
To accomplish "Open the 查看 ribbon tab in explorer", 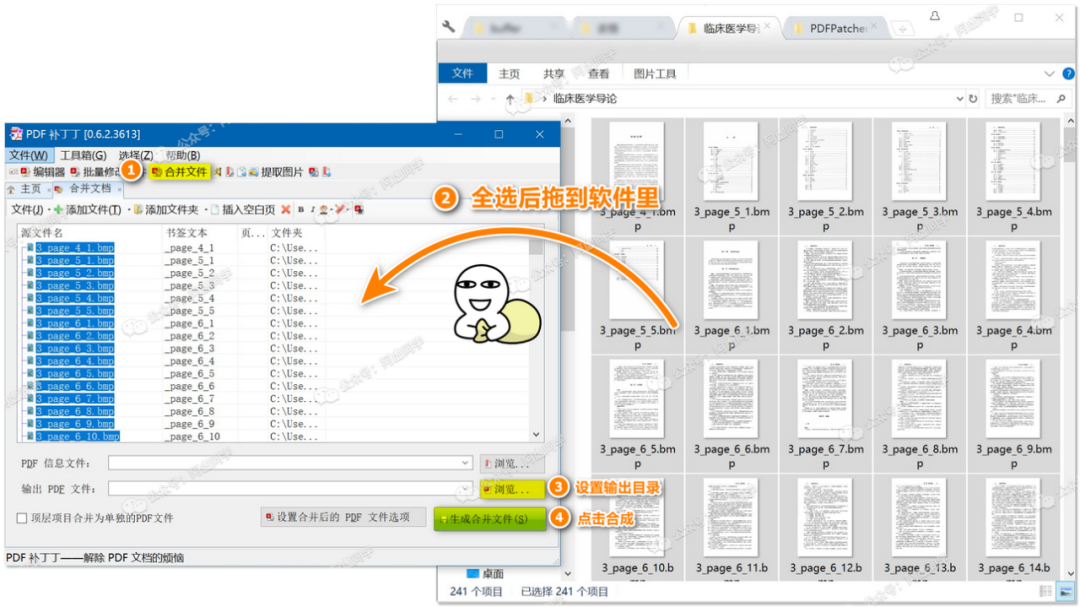I will tap(599, 74).
